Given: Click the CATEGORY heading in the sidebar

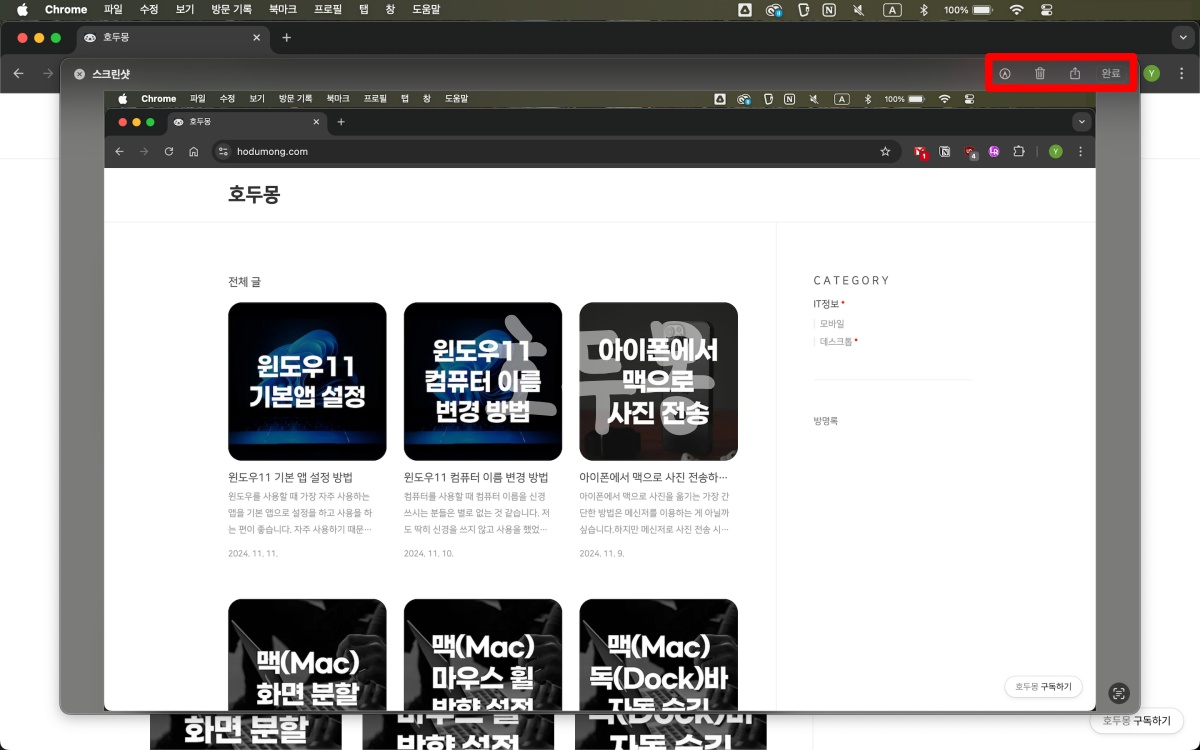Looking at the screenshot, I should pos(852,281).
